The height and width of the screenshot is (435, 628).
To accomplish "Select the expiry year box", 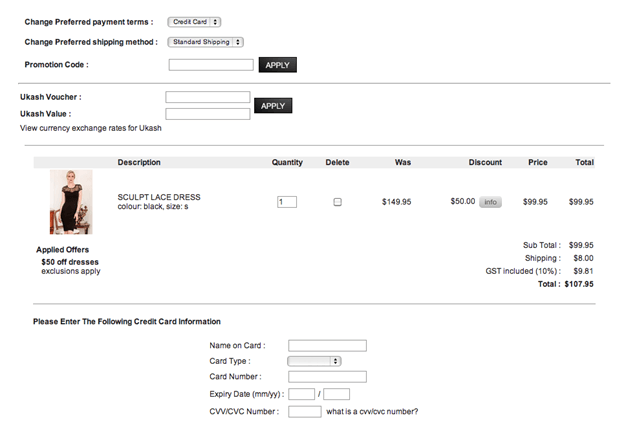I will tap(336, 394).
